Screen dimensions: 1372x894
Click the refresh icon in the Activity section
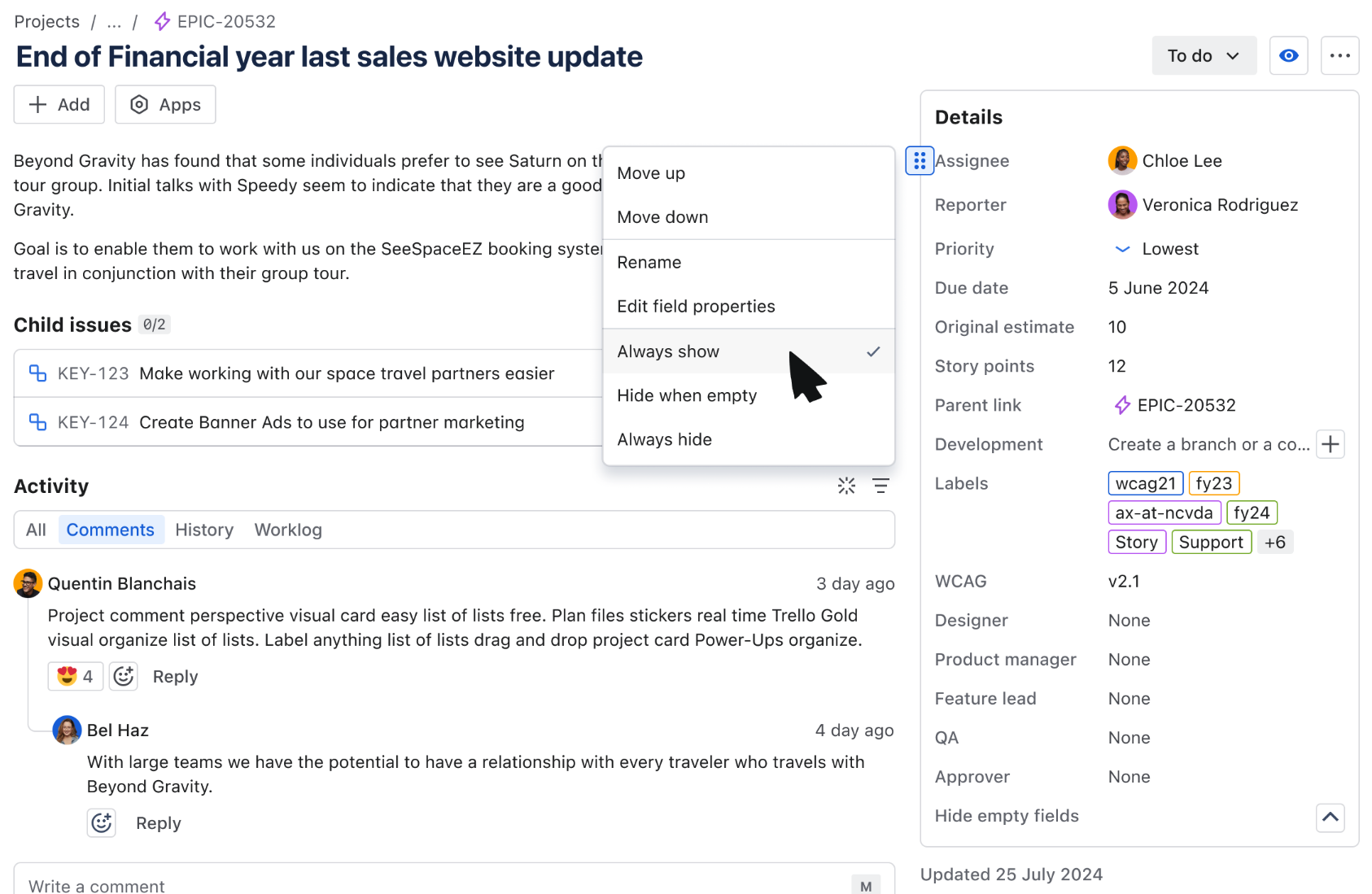tap(846, 486)
